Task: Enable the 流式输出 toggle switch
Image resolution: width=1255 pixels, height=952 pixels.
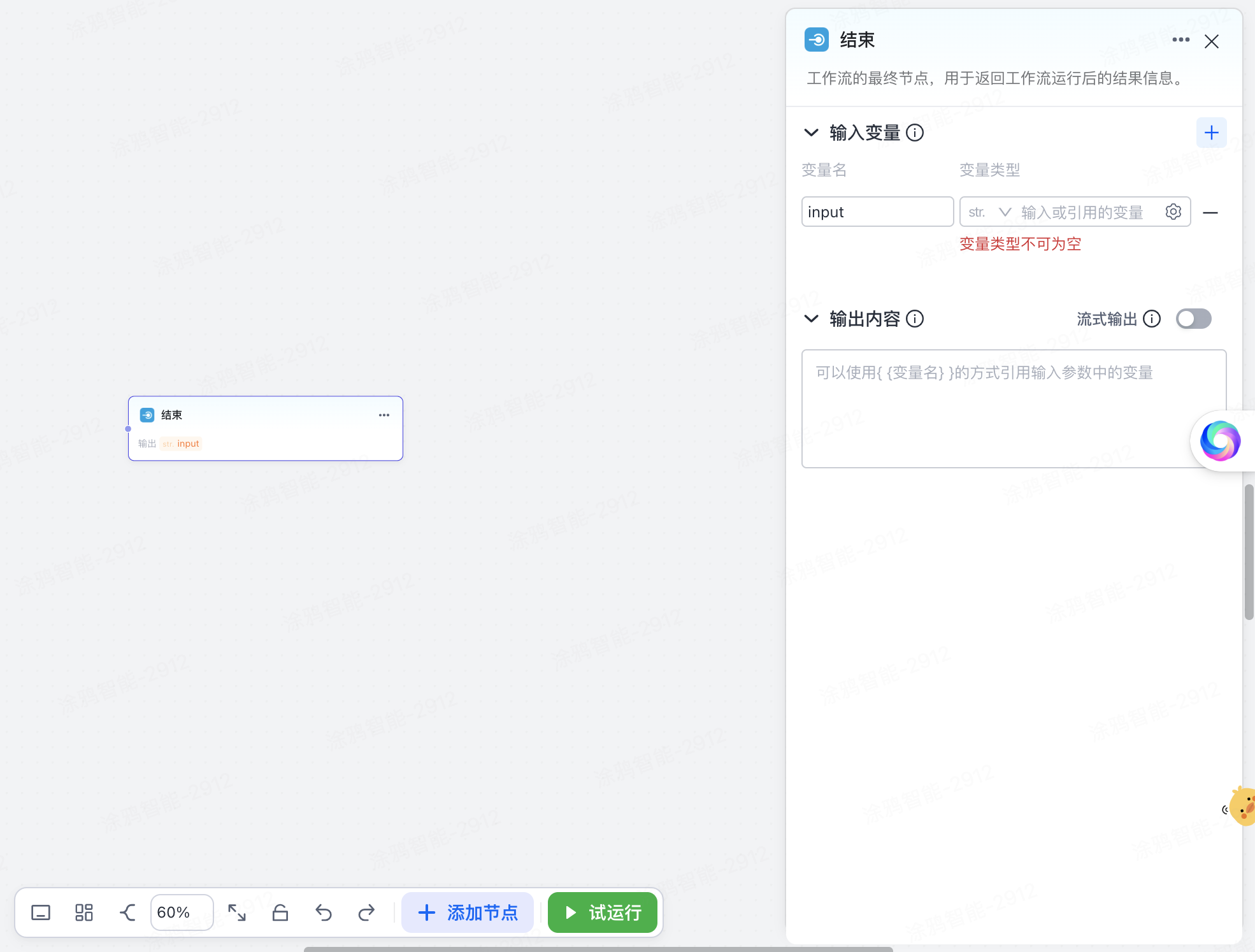Action: point(1193,319)
